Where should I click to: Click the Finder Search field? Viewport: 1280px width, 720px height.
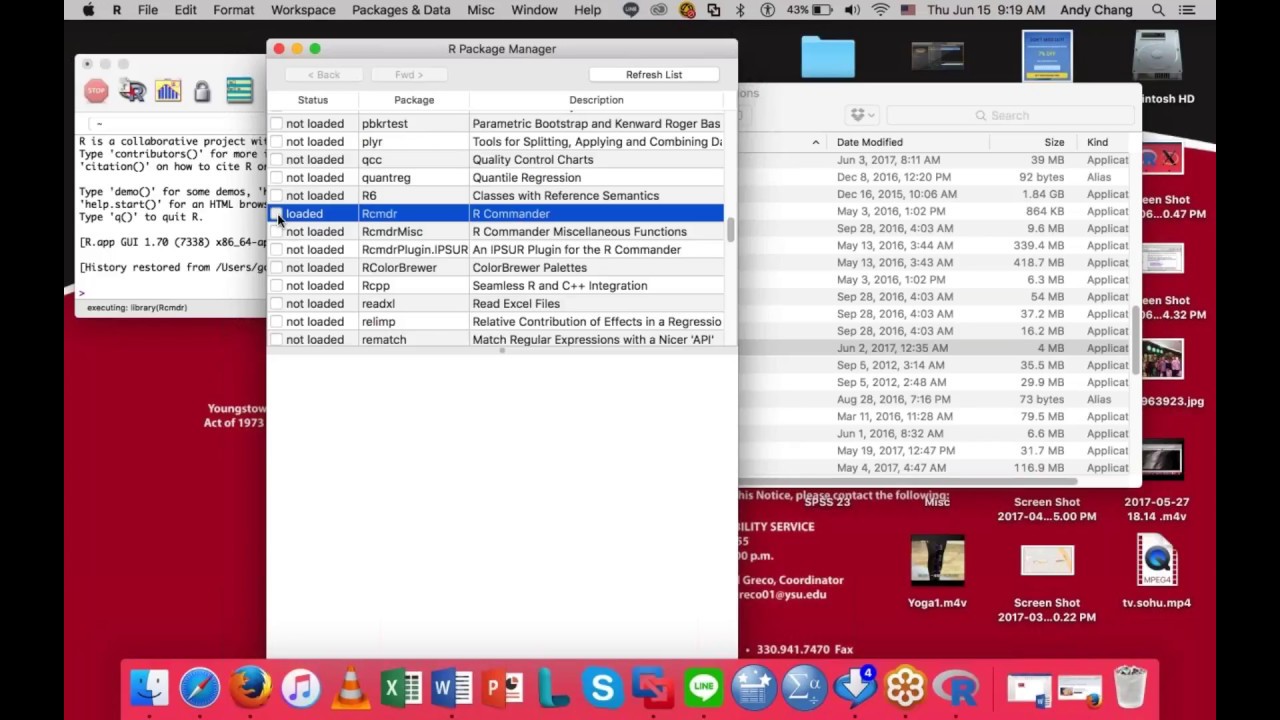(1008, 115)
